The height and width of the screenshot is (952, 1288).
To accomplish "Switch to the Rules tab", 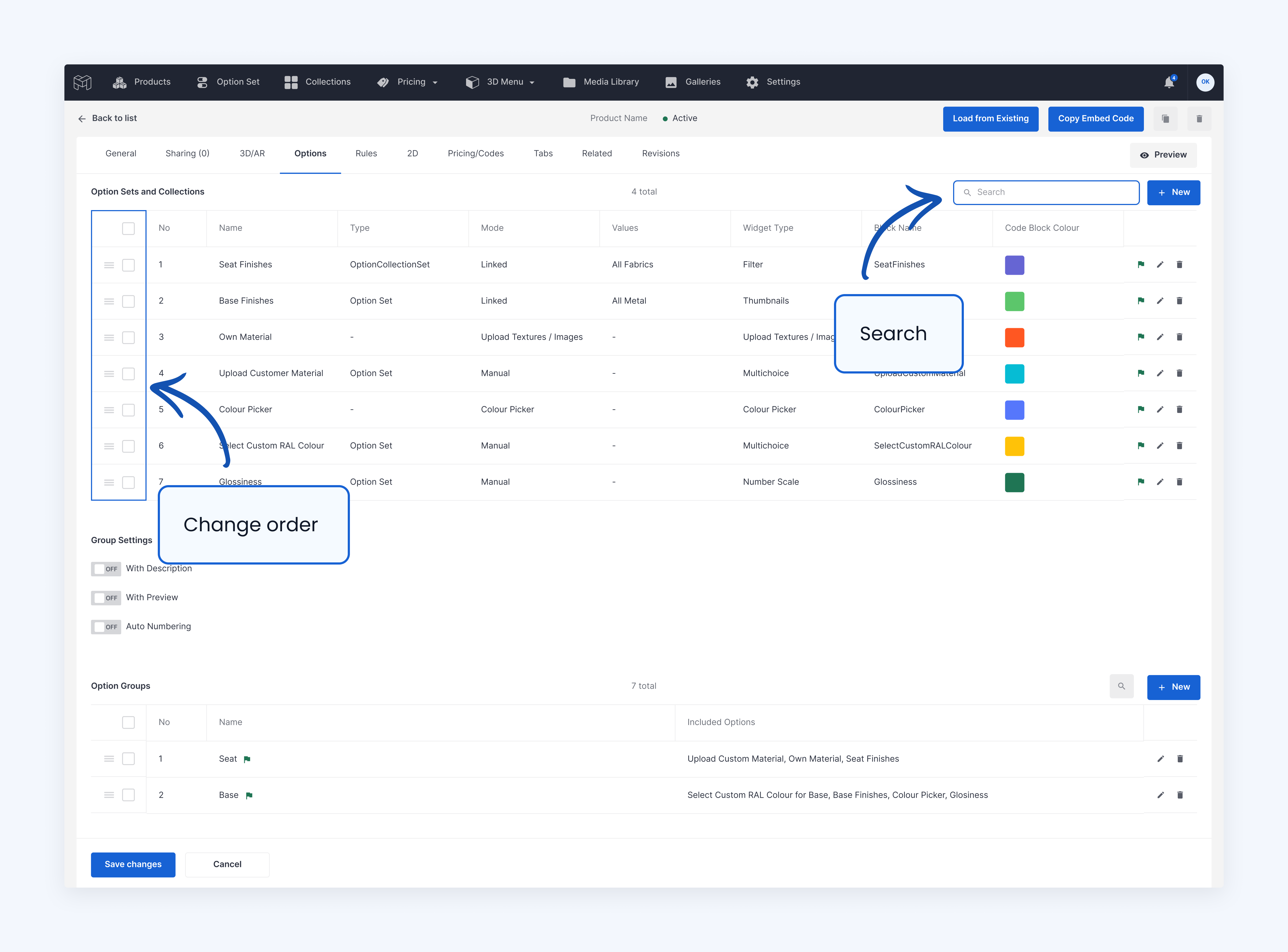I will coord(366,153).
